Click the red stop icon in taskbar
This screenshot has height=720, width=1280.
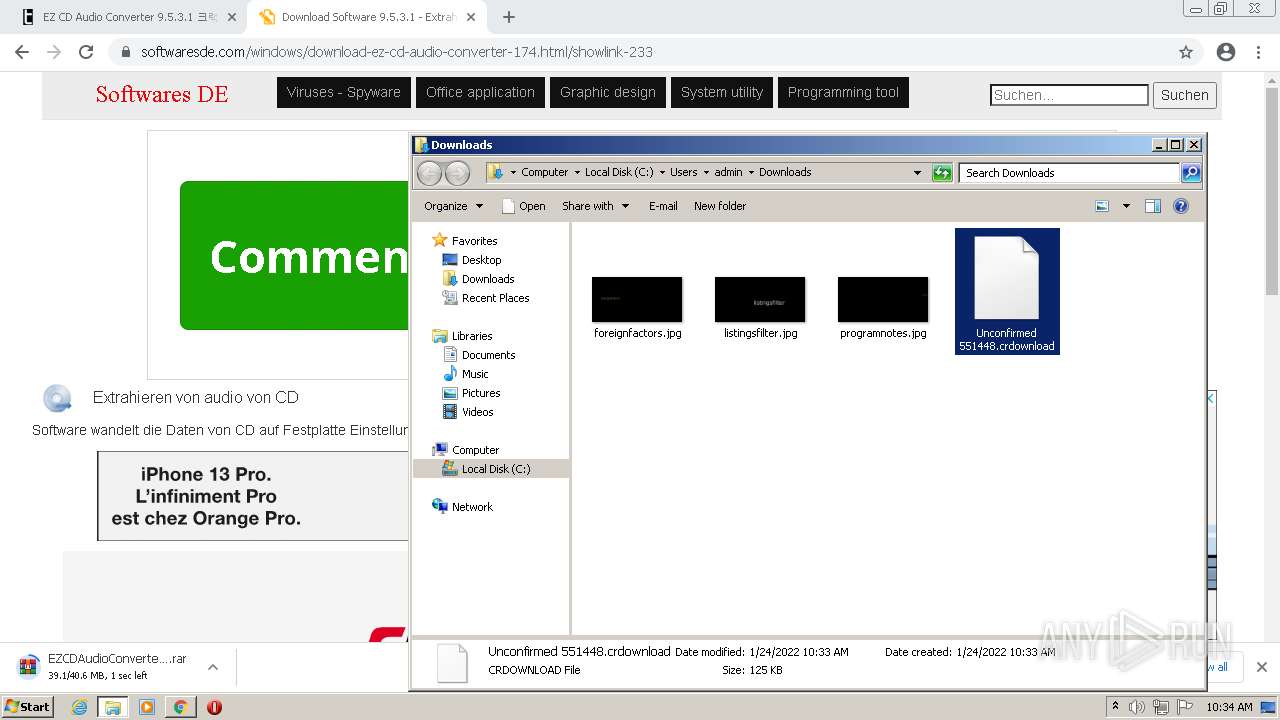[x=214, y=707]
